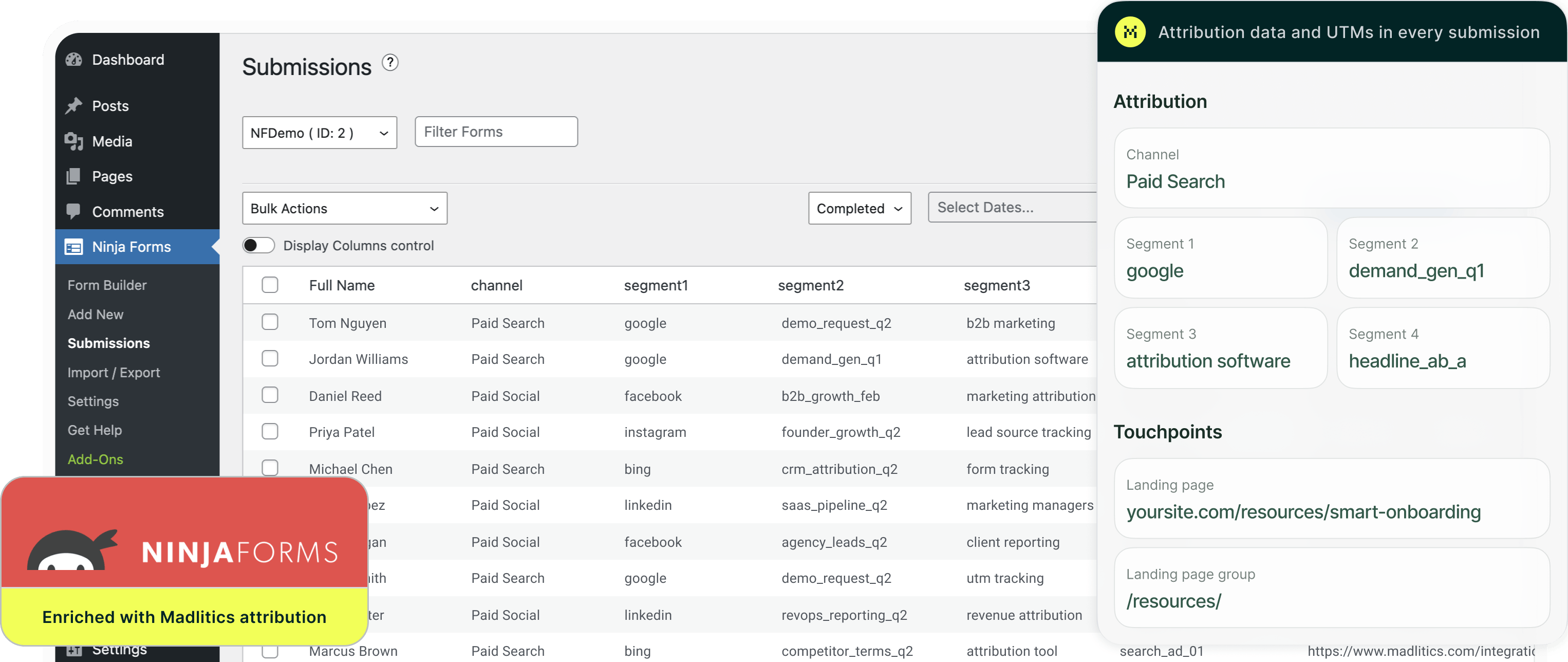Click the Filter Forms input field
Viewport: 1568px width, 662px height.
click(496, 132)
